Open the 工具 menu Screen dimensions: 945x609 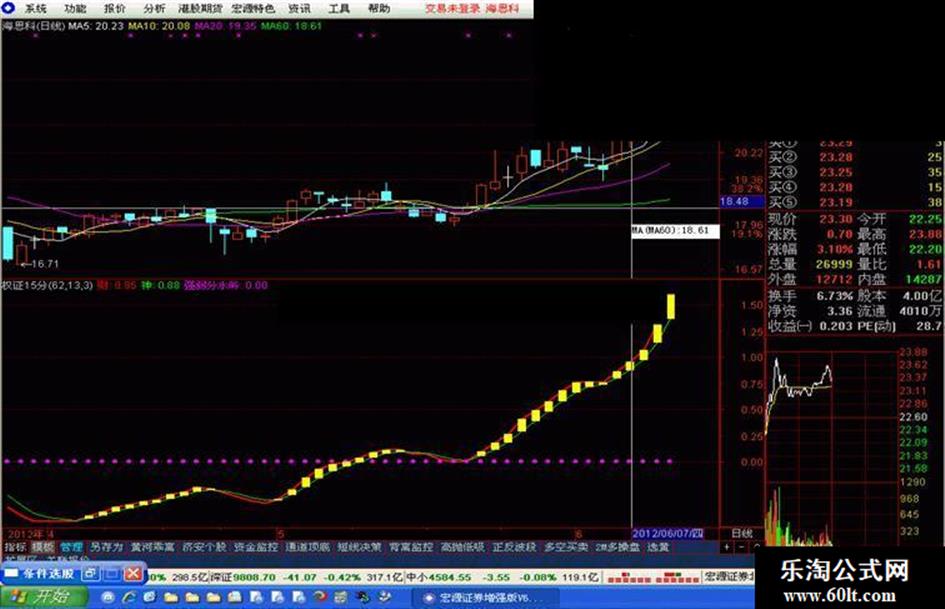click(x=339, y=8)
